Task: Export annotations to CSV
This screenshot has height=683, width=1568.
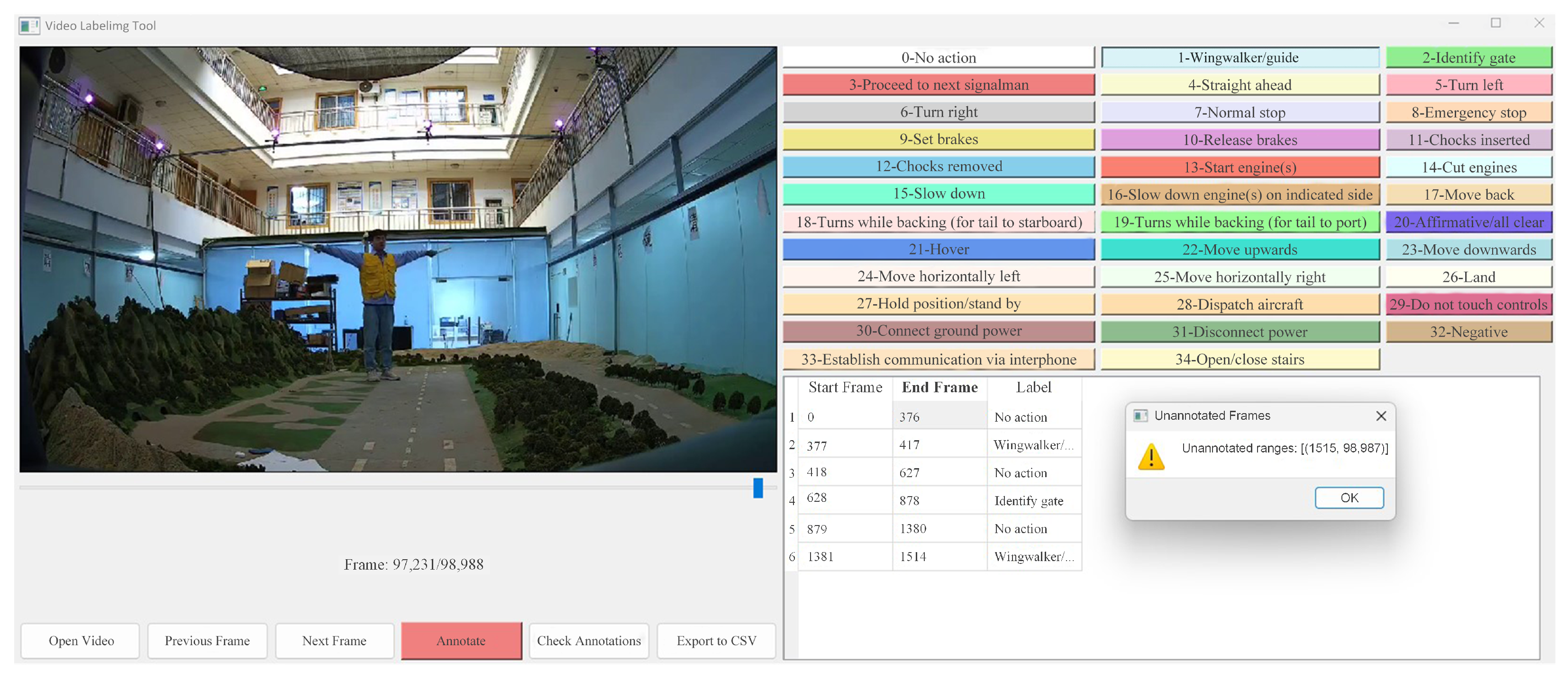Action: (716, 640)
